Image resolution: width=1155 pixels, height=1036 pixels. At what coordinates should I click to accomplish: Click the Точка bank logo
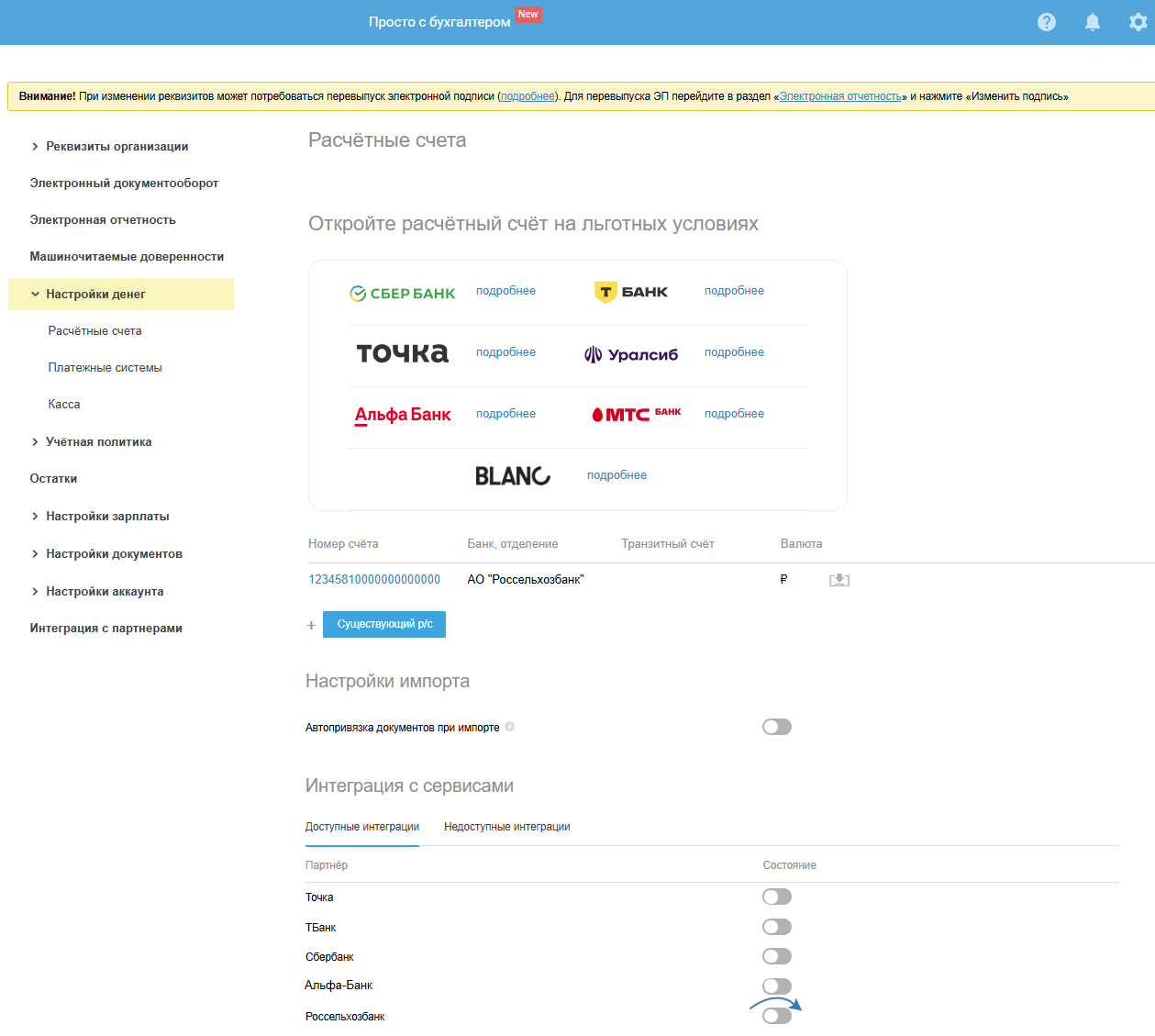(x=403, y=353)
